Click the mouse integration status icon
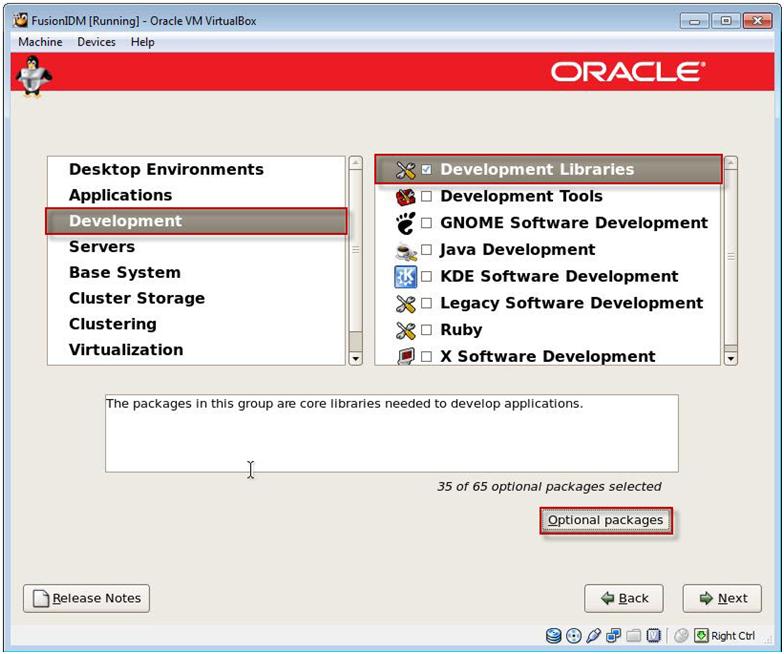This screenshot has width=784, height=654. point(681,636)
